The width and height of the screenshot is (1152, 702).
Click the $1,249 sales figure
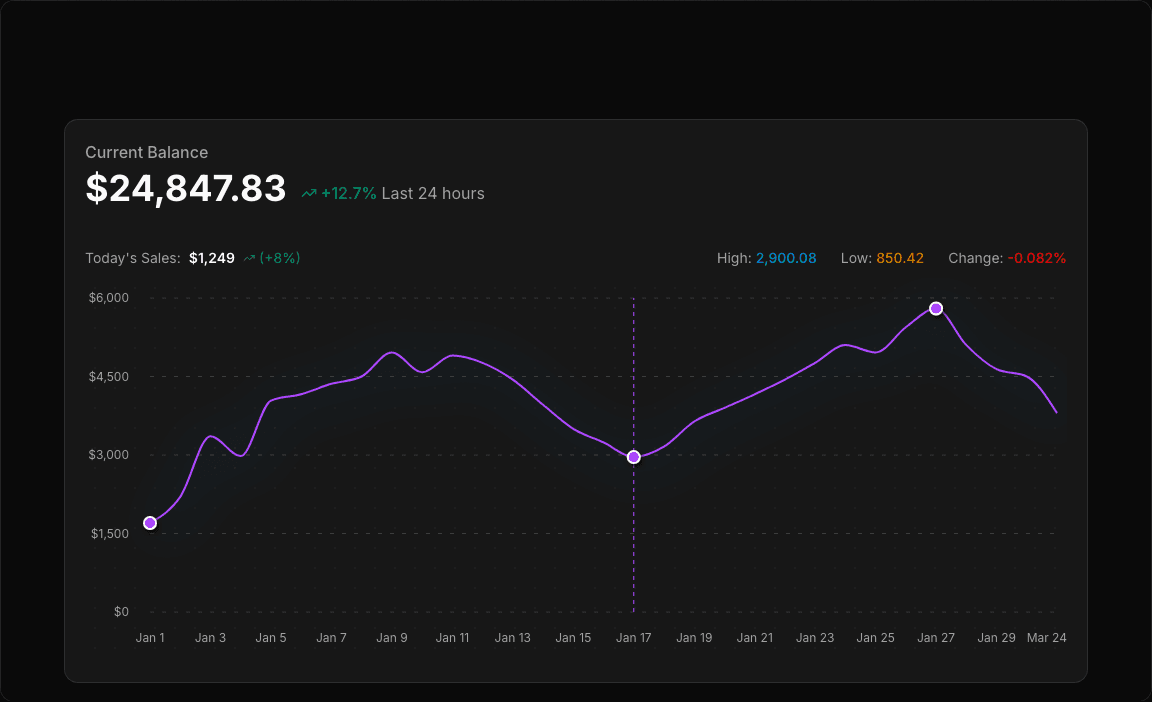click(x=211, y=257)
